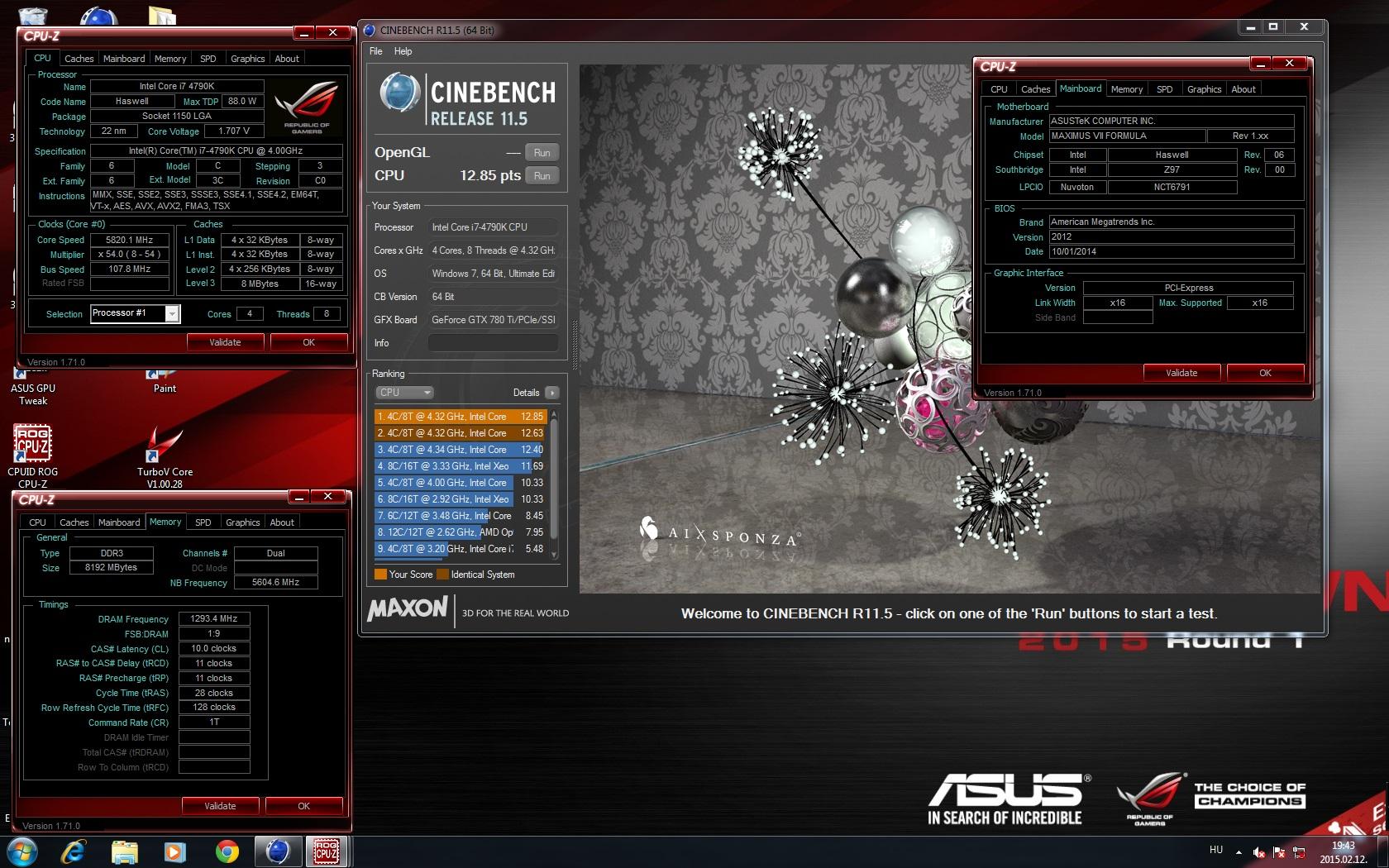
Task: Click the ROG logo in CPU-Z
Action: click(306, 107)
